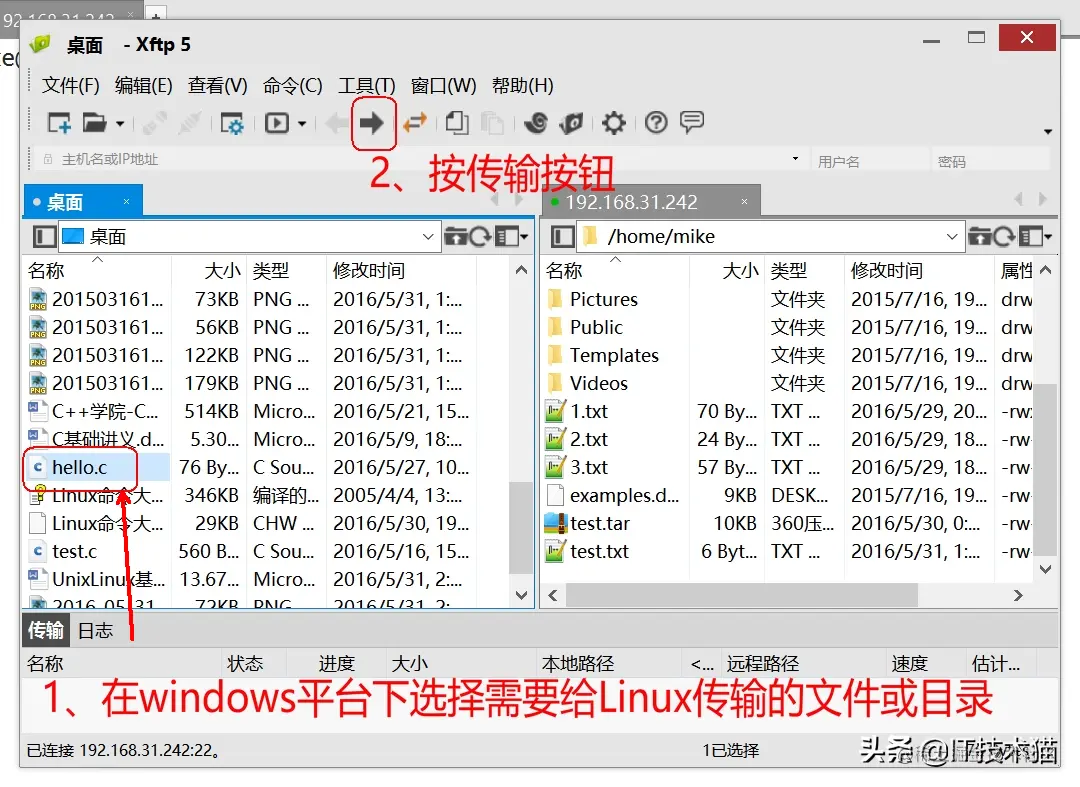This screenshot has height=787, width=1080.
Task: Click the Options gear icon
Action: (613, 123)
